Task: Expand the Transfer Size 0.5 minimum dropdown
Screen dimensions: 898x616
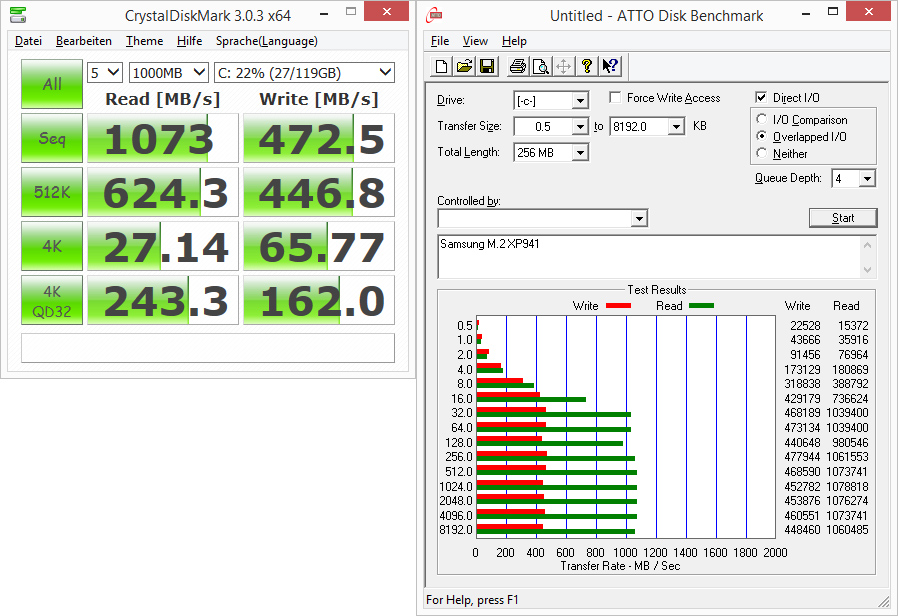Action: click(x=580, y=127)
